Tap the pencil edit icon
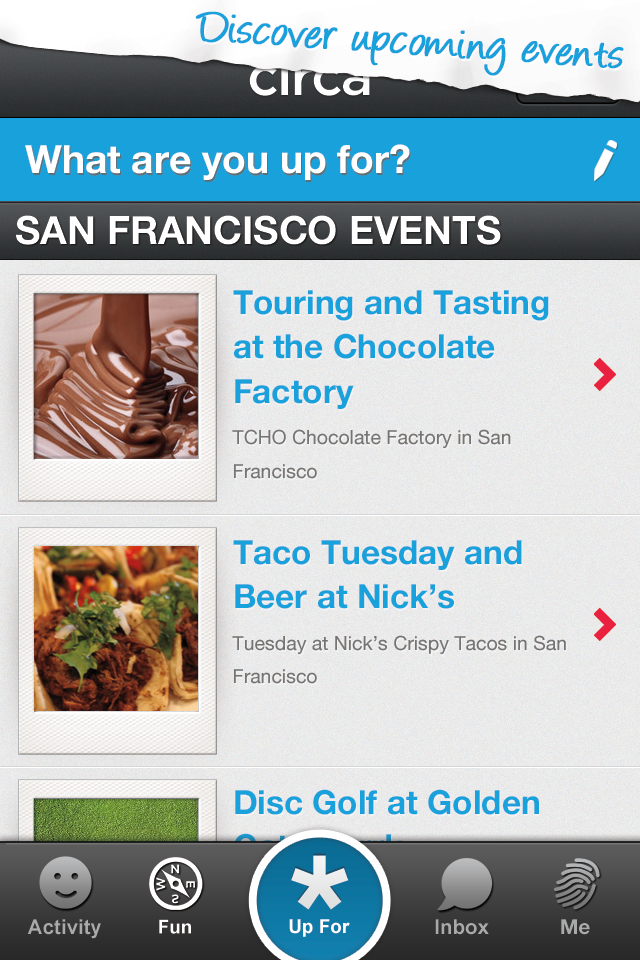Screen dimensions: 640x960 coord(605,160)
